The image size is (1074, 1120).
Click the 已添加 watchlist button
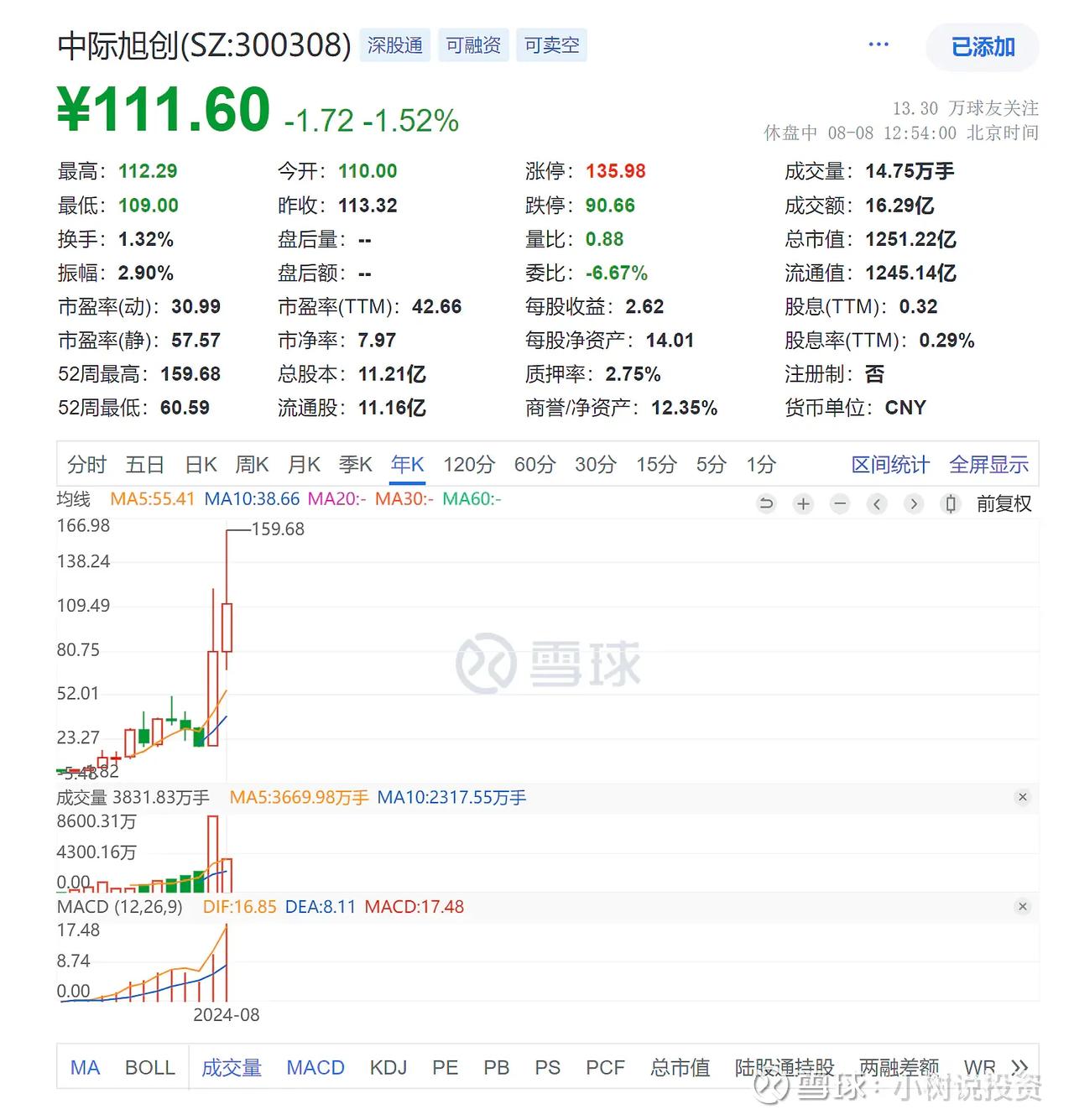[983, 47]
